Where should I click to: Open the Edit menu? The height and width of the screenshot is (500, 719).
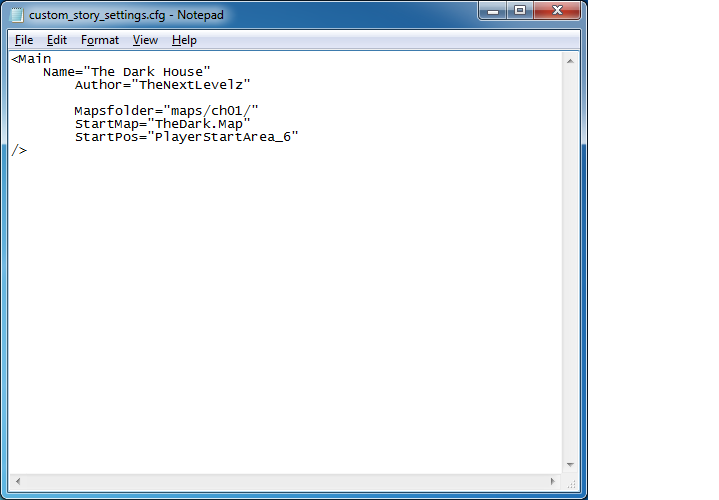point(57,40)
